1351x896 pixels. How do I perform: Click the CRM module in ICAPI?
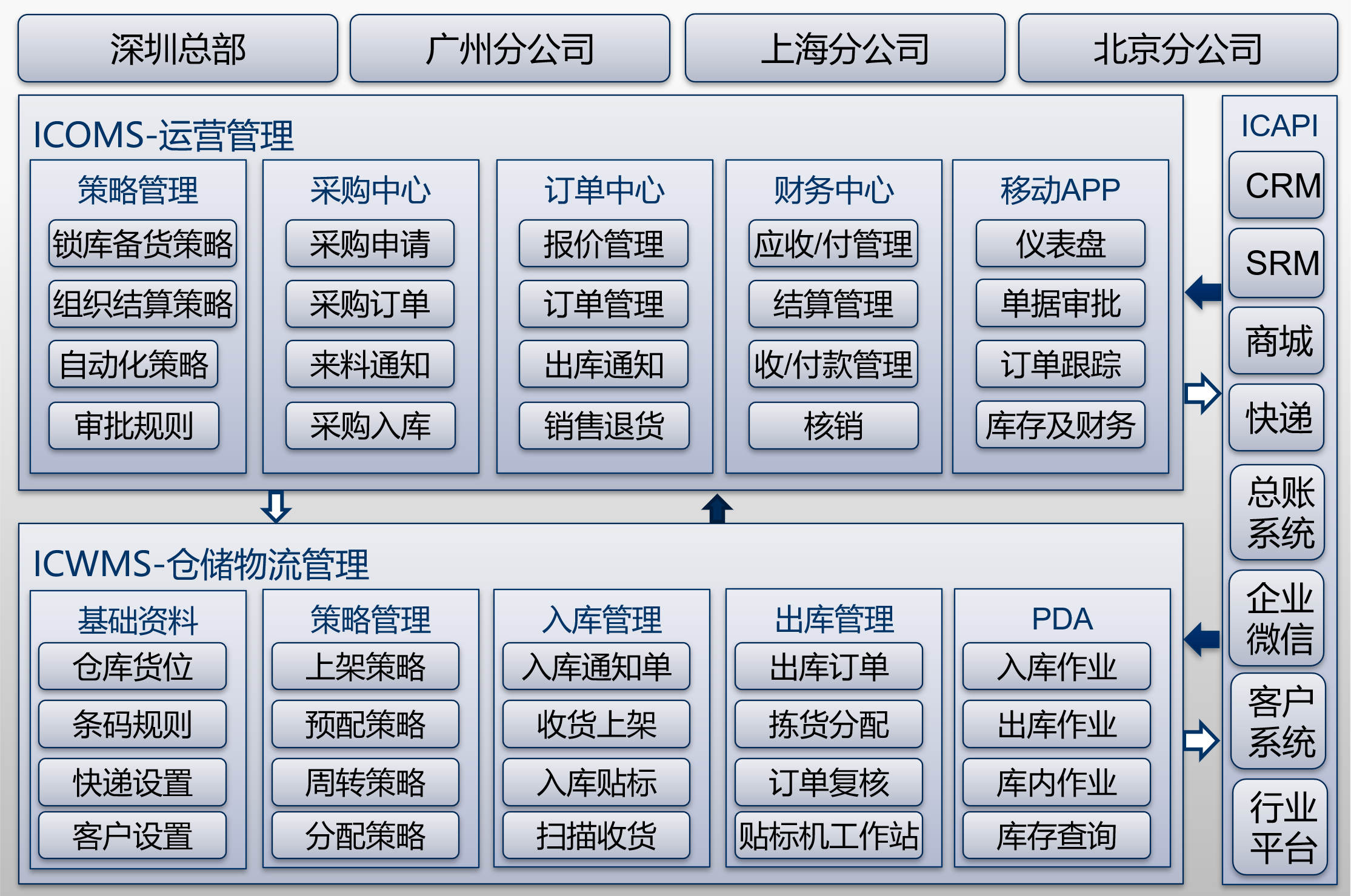coord(1276,185)
